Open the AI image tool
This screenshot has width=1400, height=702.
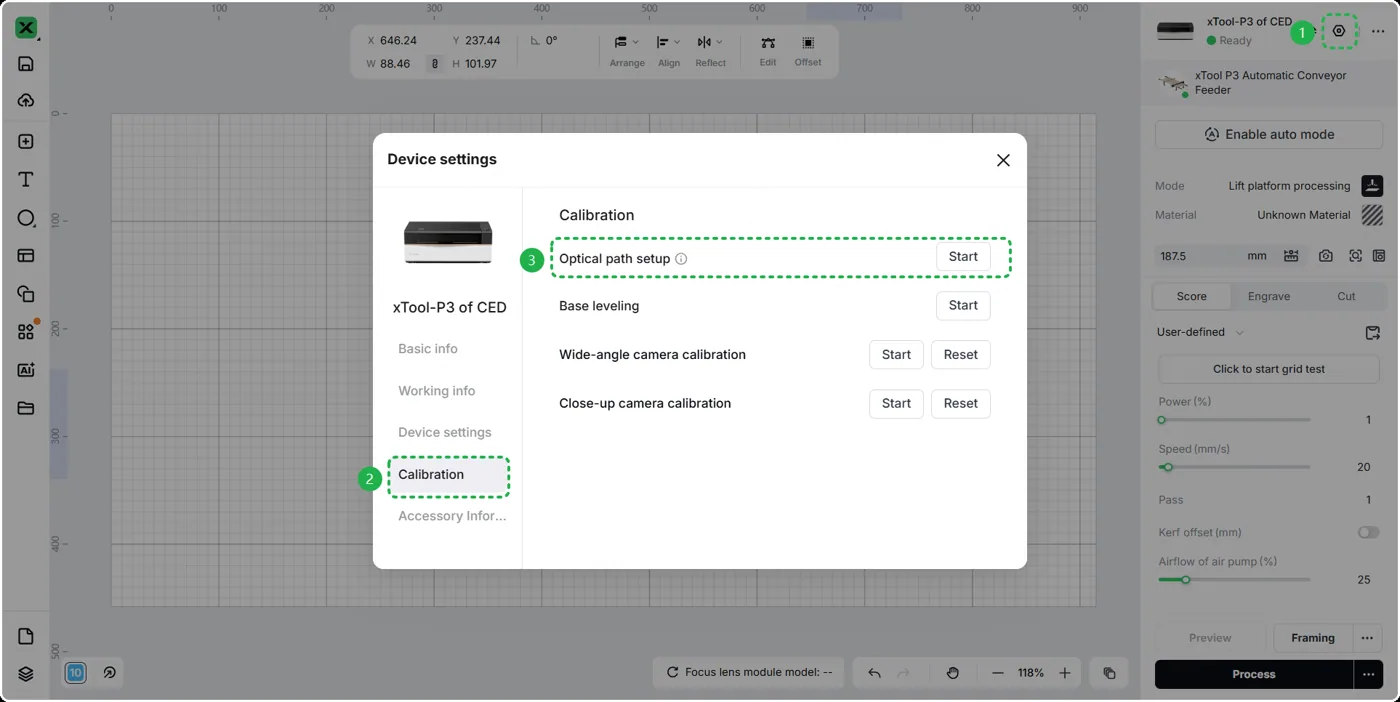pos(26,370)
